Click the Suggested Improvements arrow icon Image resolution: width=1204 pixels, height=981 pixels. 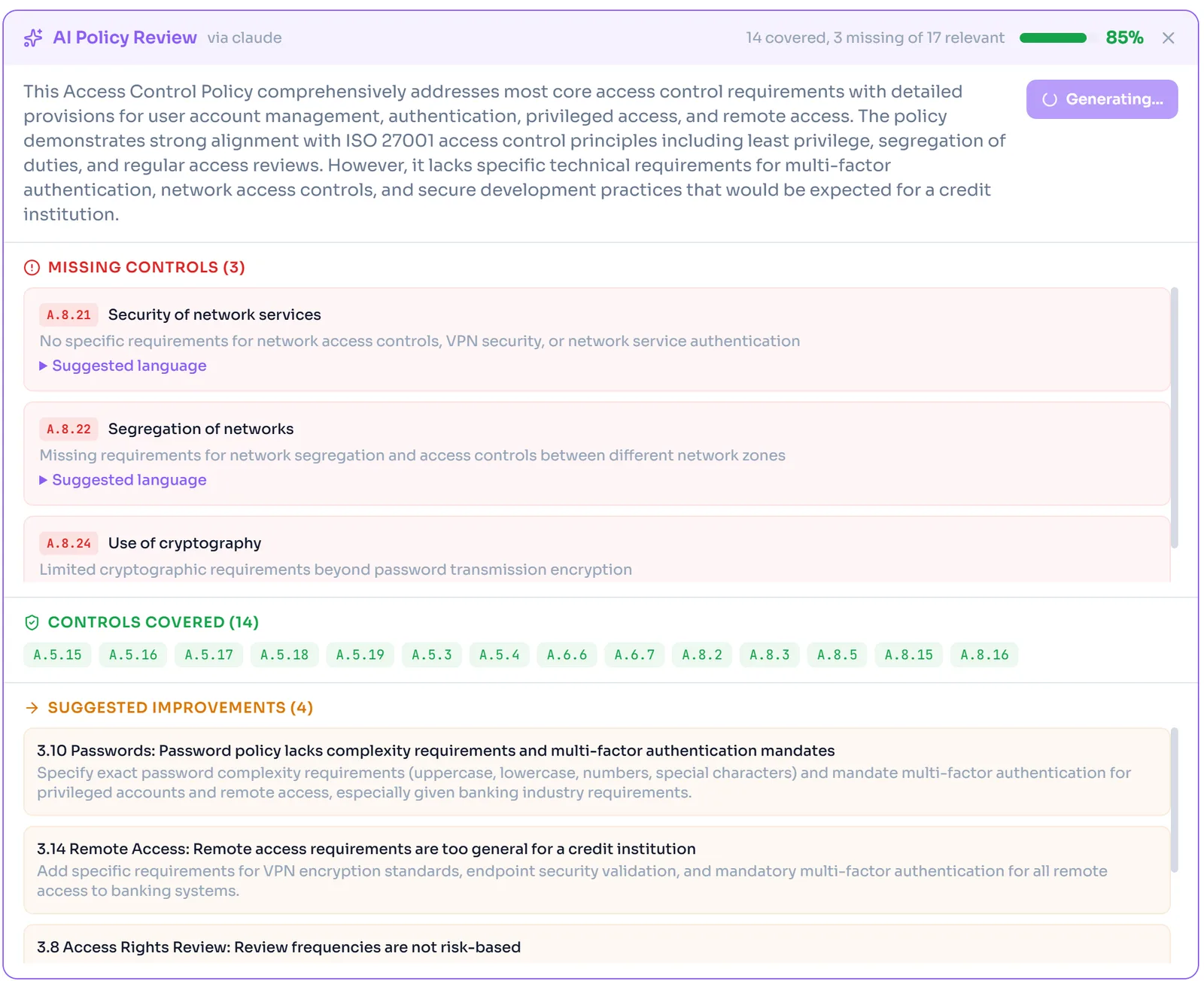coord(32,708)
